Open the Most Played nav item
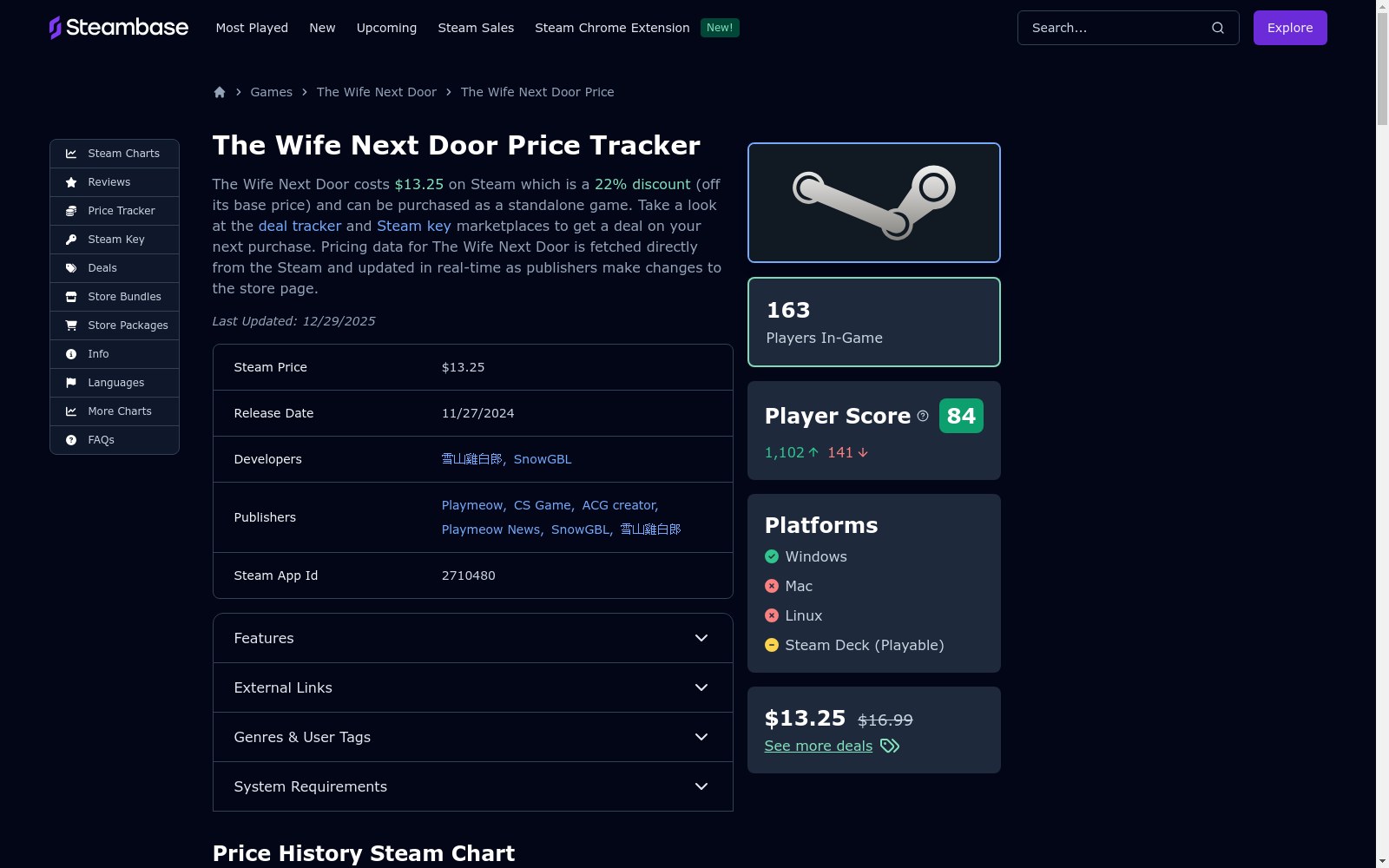 252,28
